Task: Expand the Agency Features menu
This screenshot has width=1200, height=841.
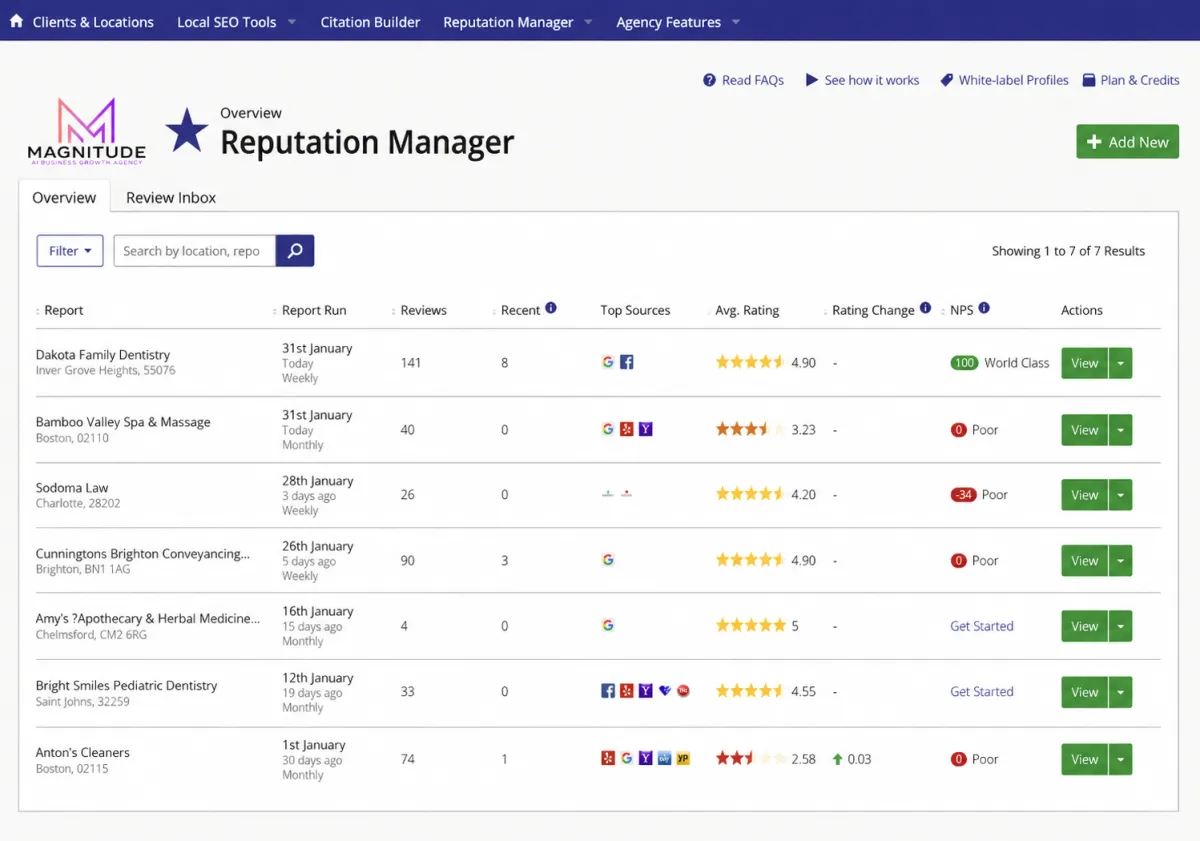Action: pos(678,22)
